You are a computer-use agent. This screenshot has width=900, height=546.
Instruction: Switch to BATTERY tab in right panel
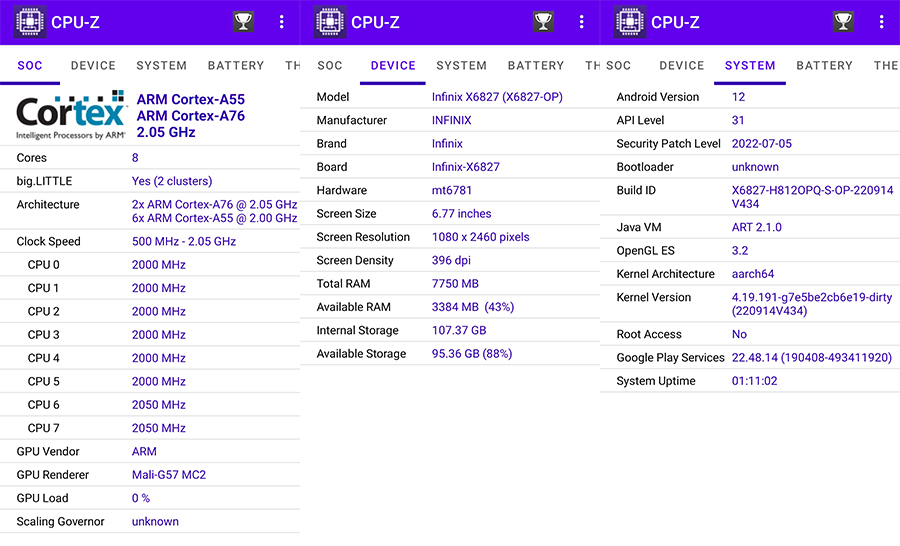tap(825, 65)
